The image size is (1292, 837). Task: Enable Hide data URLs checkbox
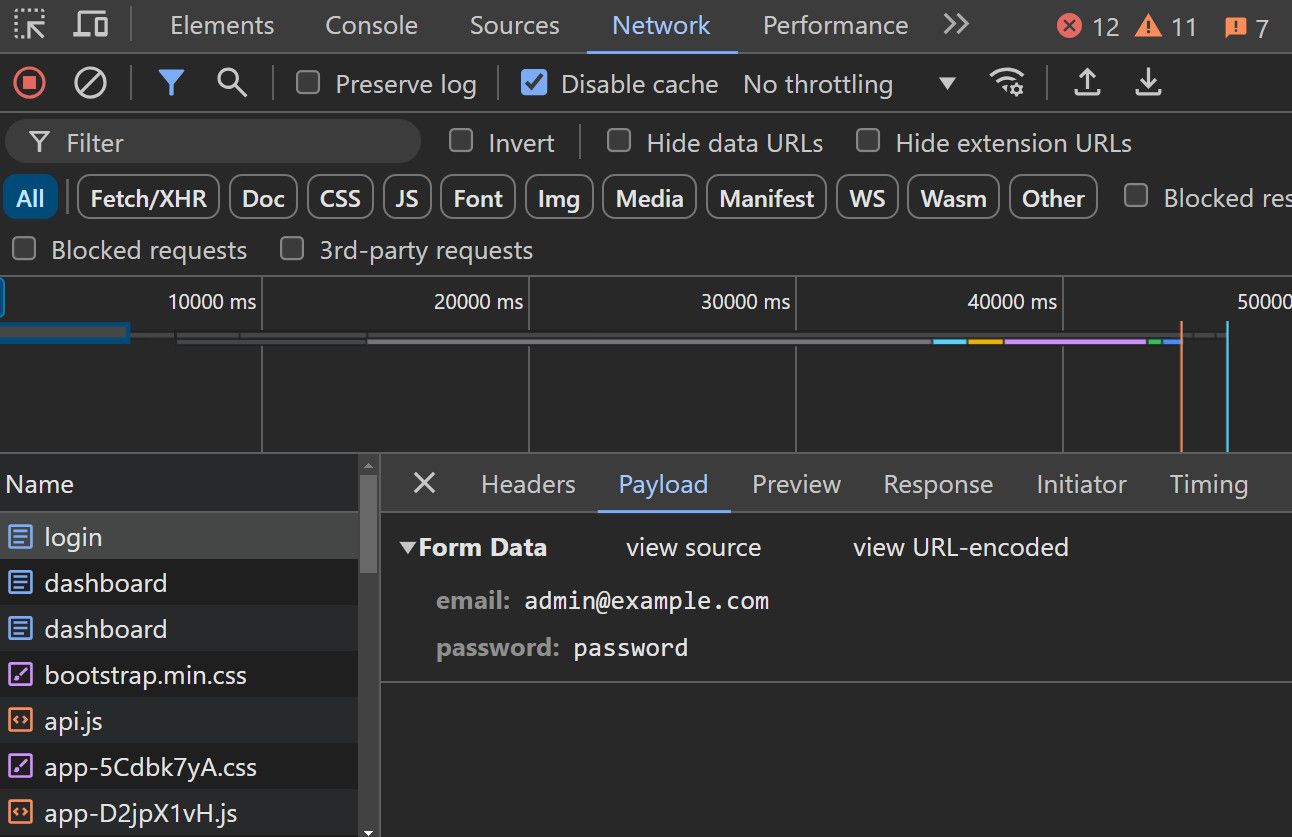619,141
